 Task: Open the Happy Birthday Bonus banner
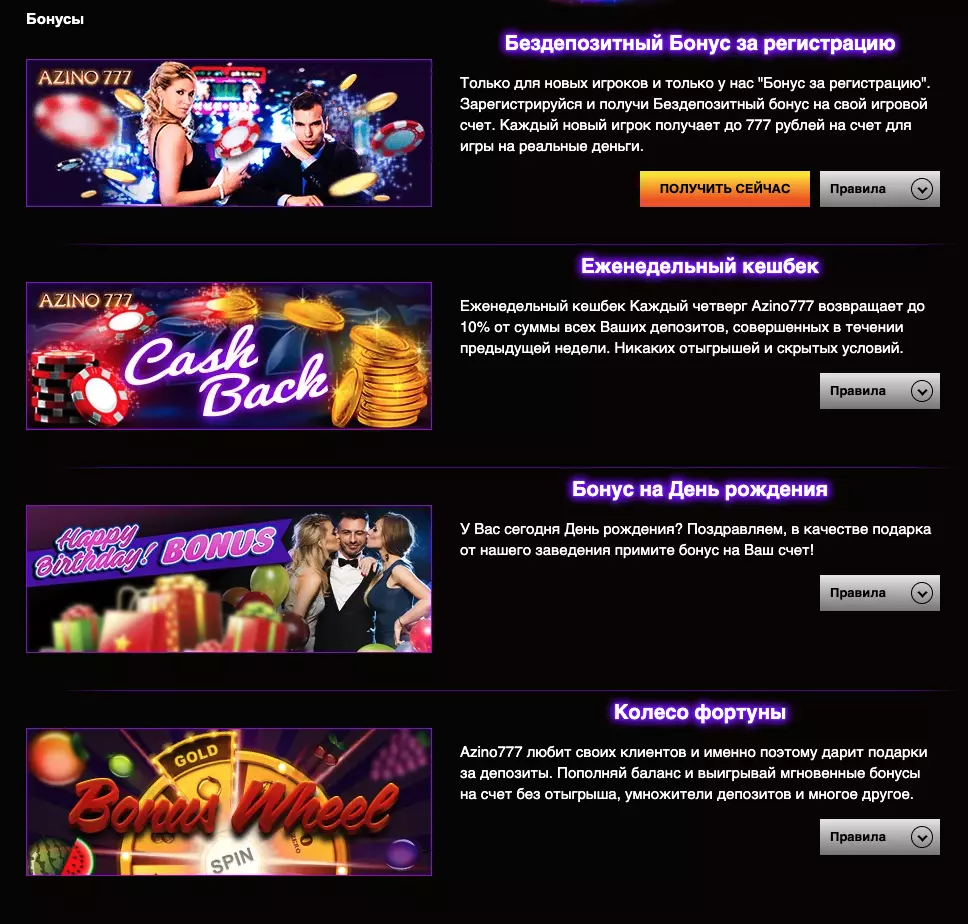click(229, 579)
